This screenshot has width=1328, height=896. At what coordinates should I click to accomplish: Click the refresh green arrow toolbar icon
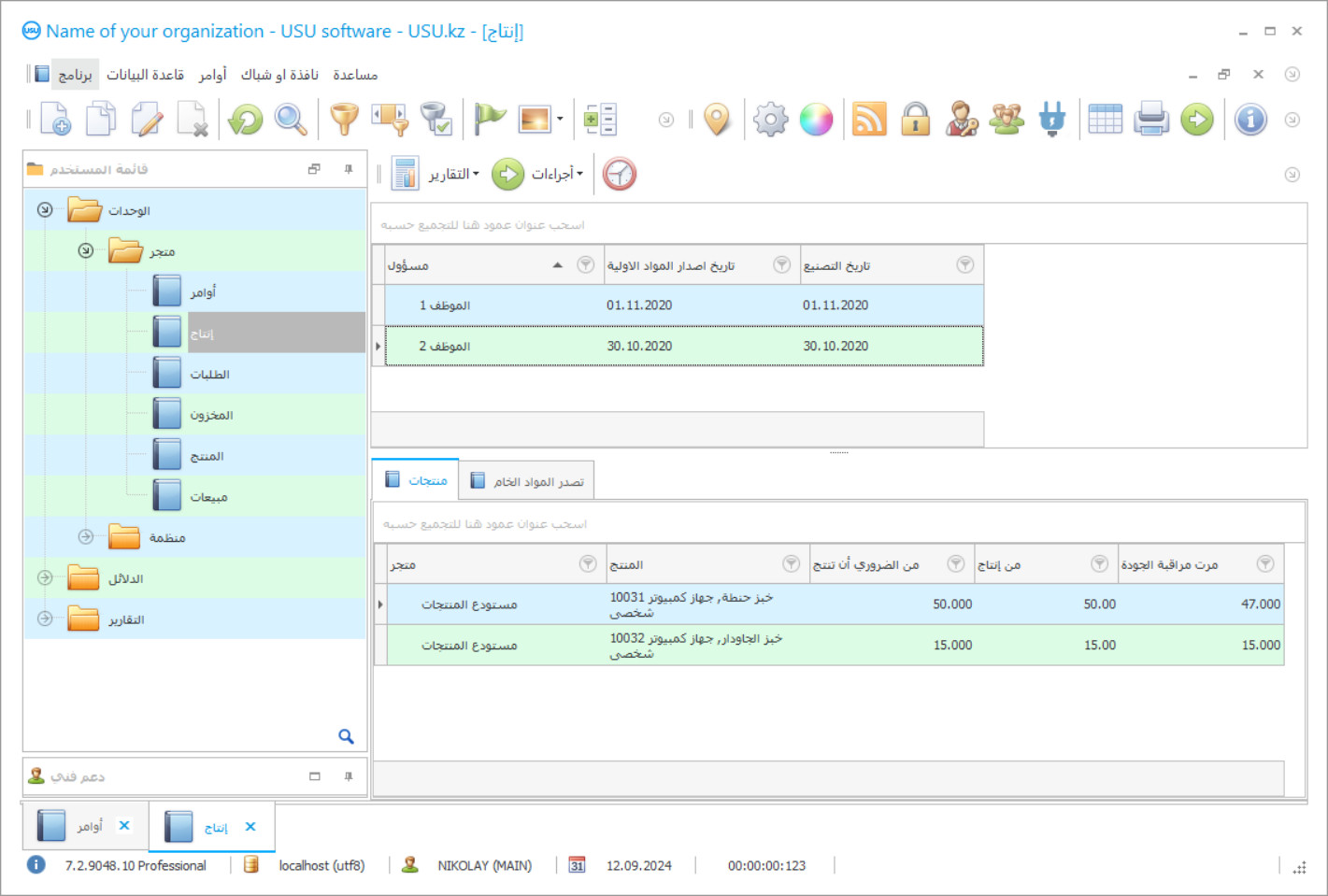tap(246, 120)
